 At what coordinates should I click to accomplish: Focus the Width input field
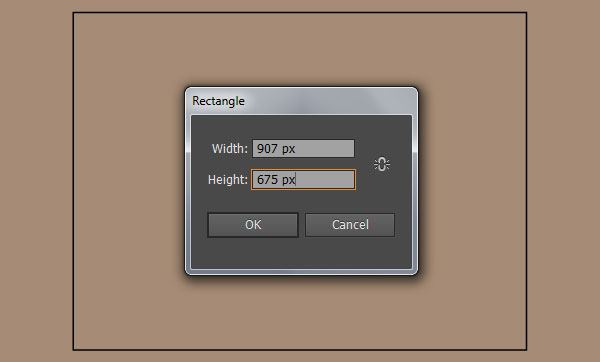(303, 148)
